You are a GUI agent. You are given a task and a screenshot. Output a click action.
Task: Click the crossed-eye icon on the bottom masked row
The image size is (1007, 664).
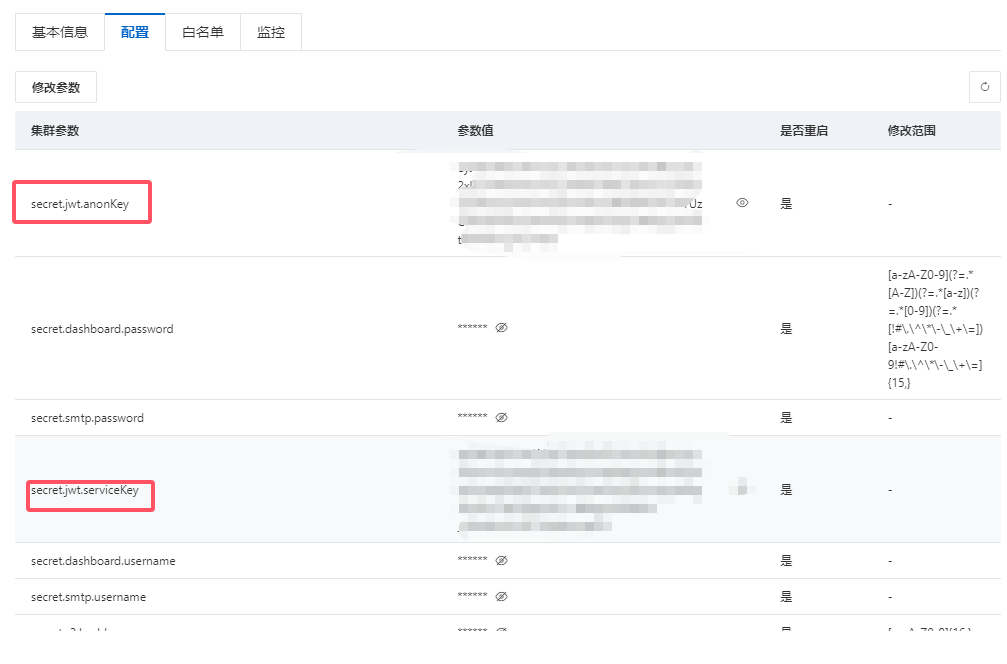point(501,631)
